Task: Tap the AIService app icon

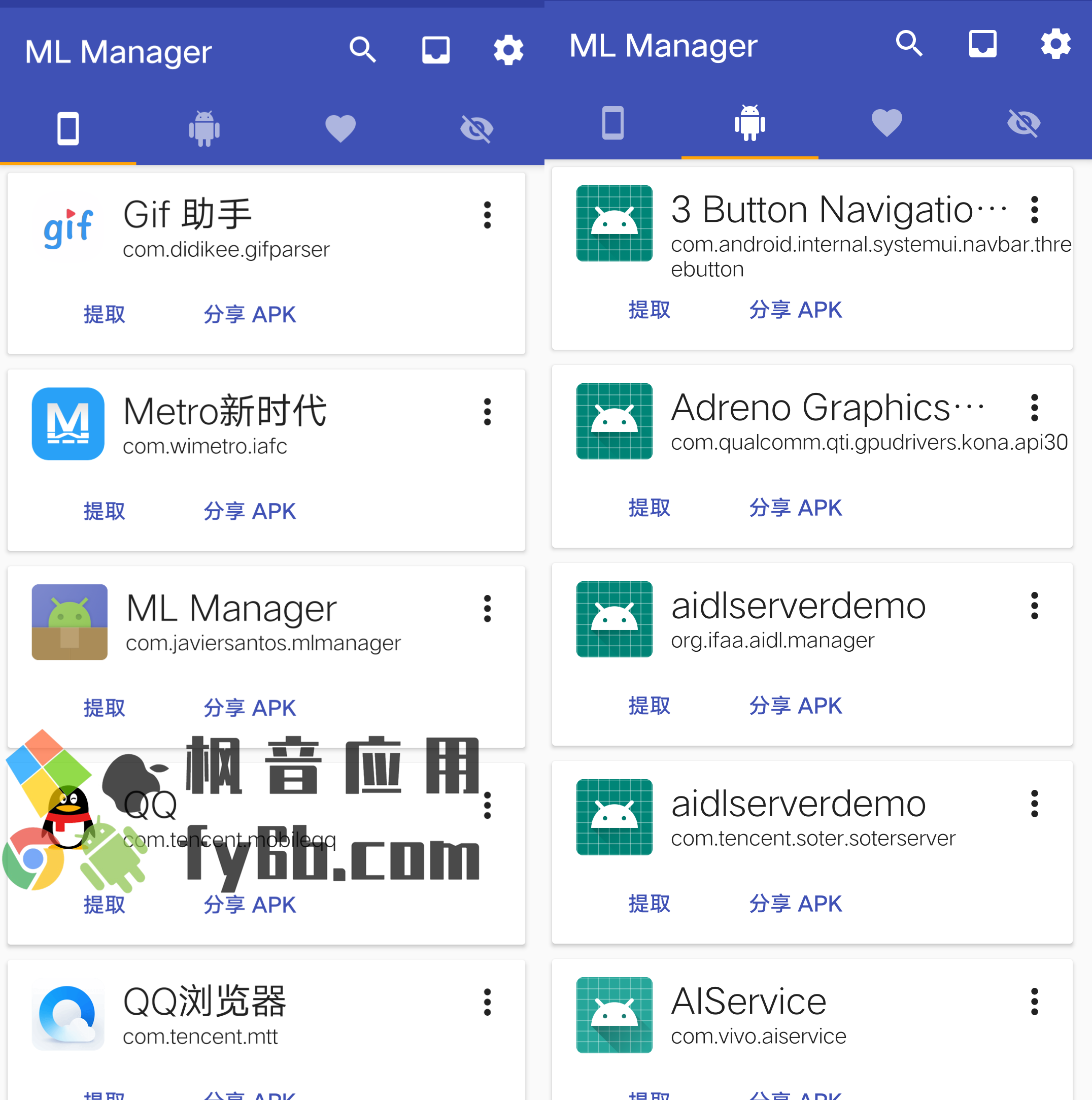Action: click(614, 1015)
